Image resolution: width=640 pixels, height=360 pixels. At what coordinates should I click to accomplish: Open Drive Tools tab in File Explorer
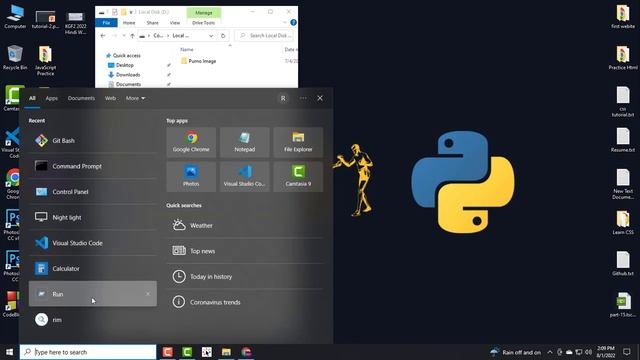point(203,23)
